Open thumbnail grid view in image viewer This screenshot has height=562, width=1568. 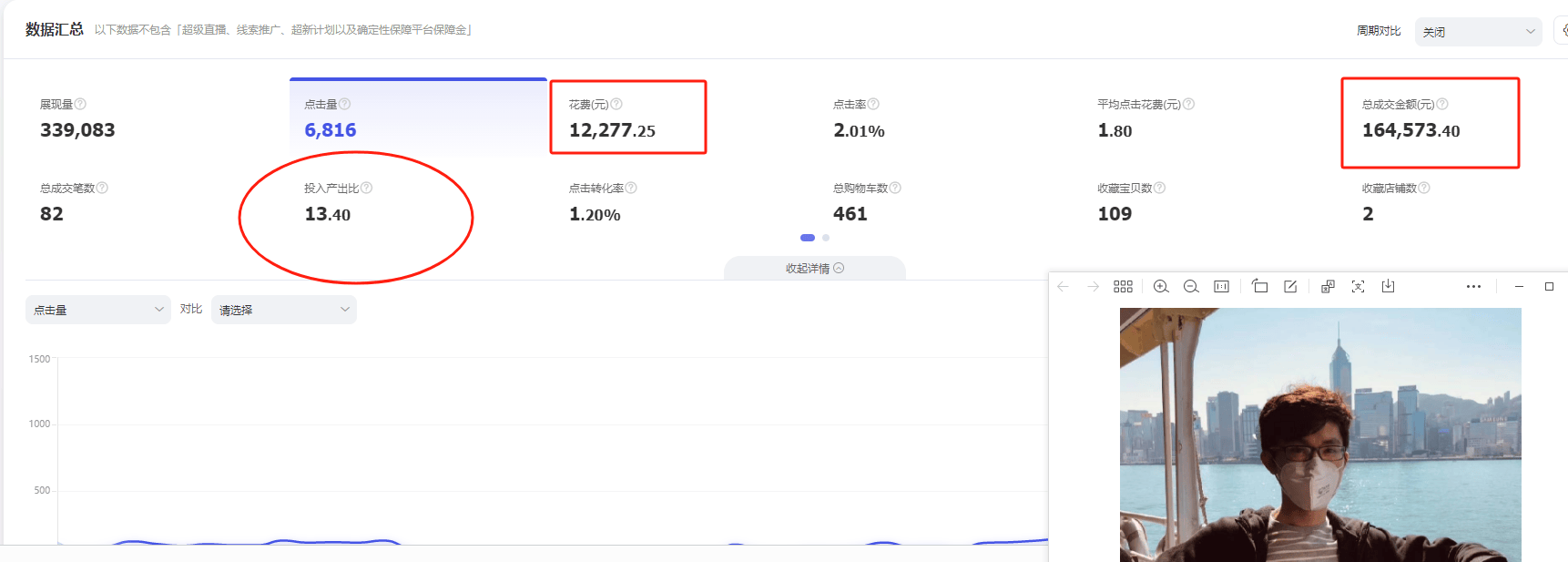click(1123, 287)
